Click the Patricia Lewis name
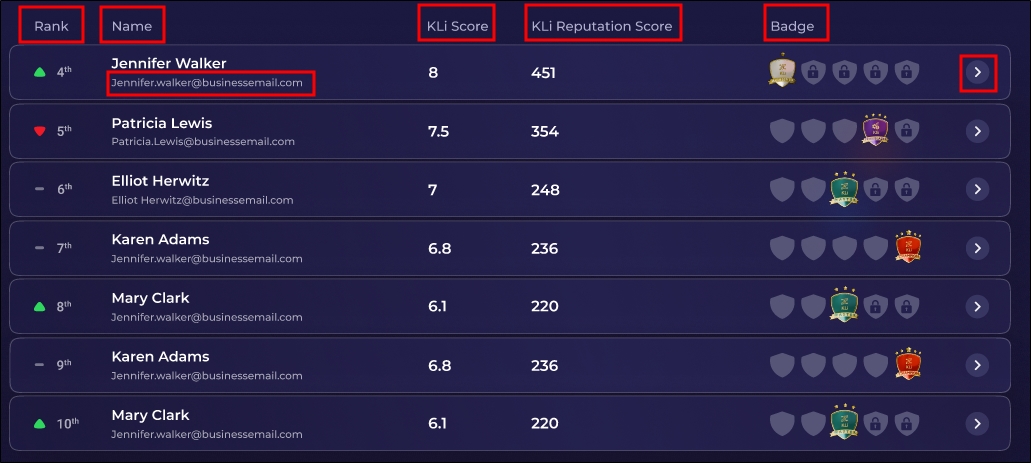The height and width of the screenshot is (463, 1031). pyautogui.click(x=162, y=123)
